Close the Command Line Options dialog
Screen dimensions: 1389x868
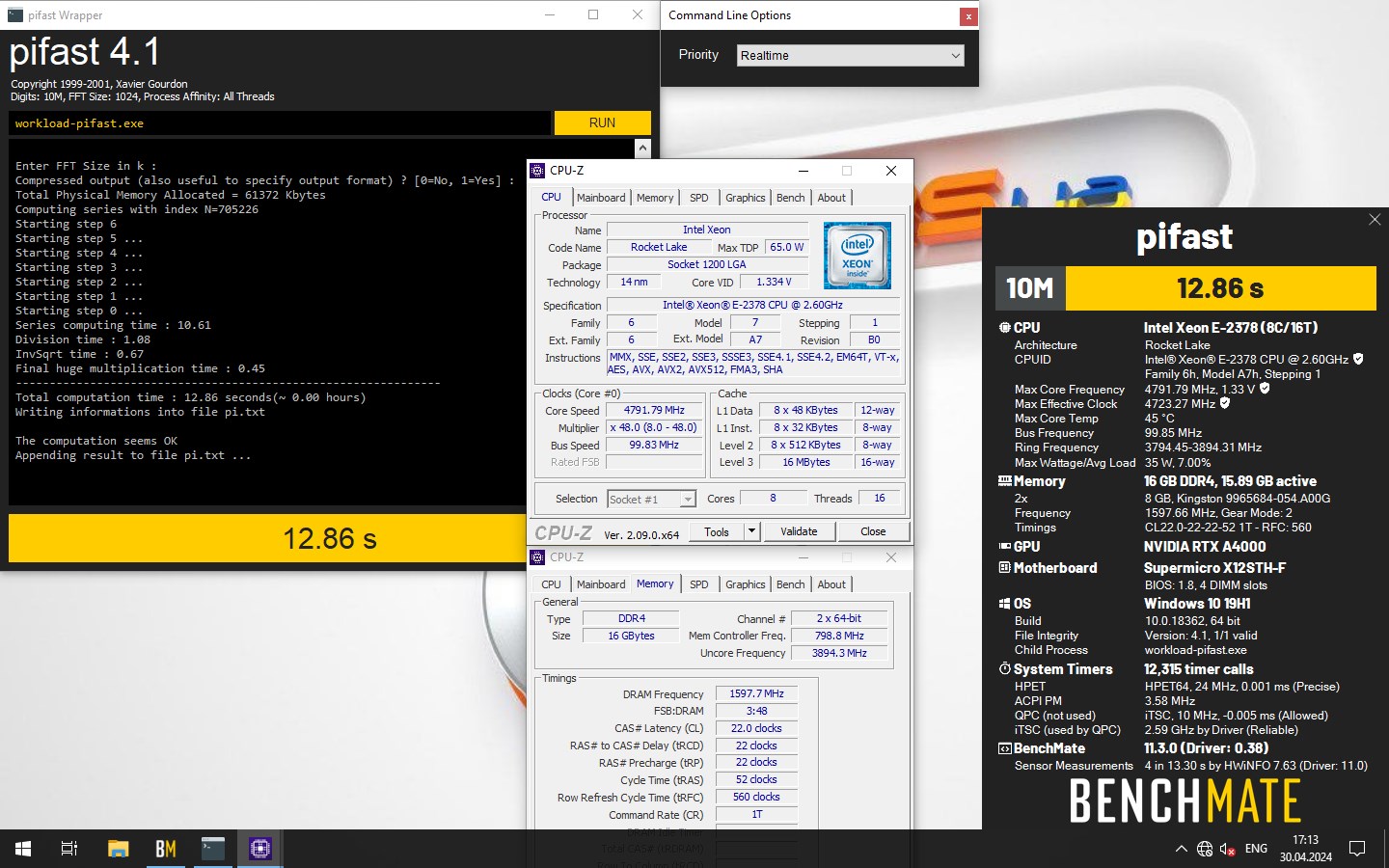pos(967,16)
